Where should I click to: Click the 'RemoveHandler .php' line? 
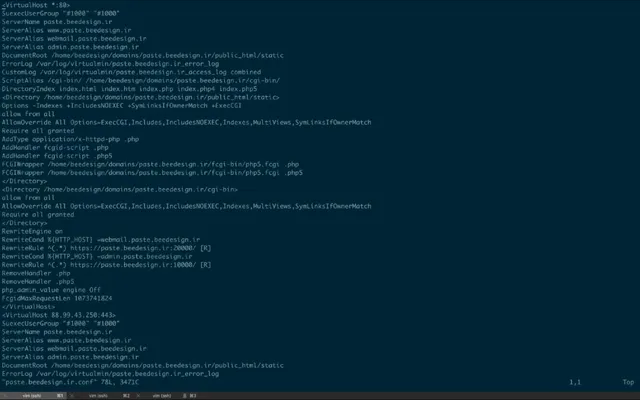pyautogui.click(x=36, y=273)
